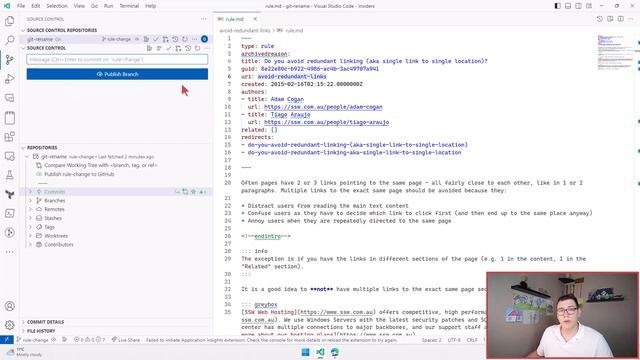This screenshot has width=640, height=360.
Task: Open the Terminal menu
Action: click(x=129, y=6)
